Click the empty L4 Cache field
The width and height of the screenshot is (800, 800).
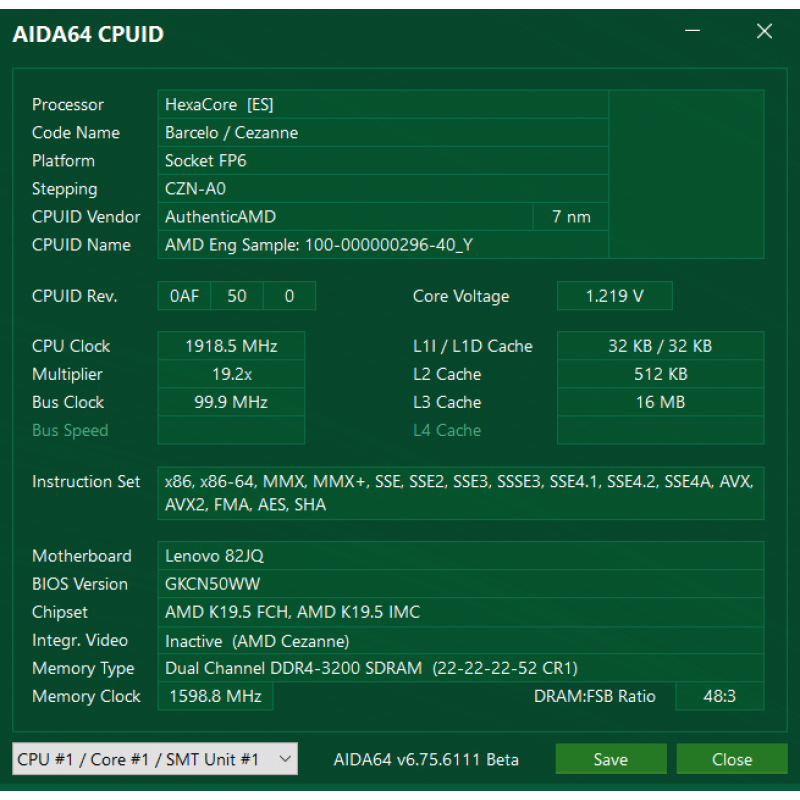point(660,430)
